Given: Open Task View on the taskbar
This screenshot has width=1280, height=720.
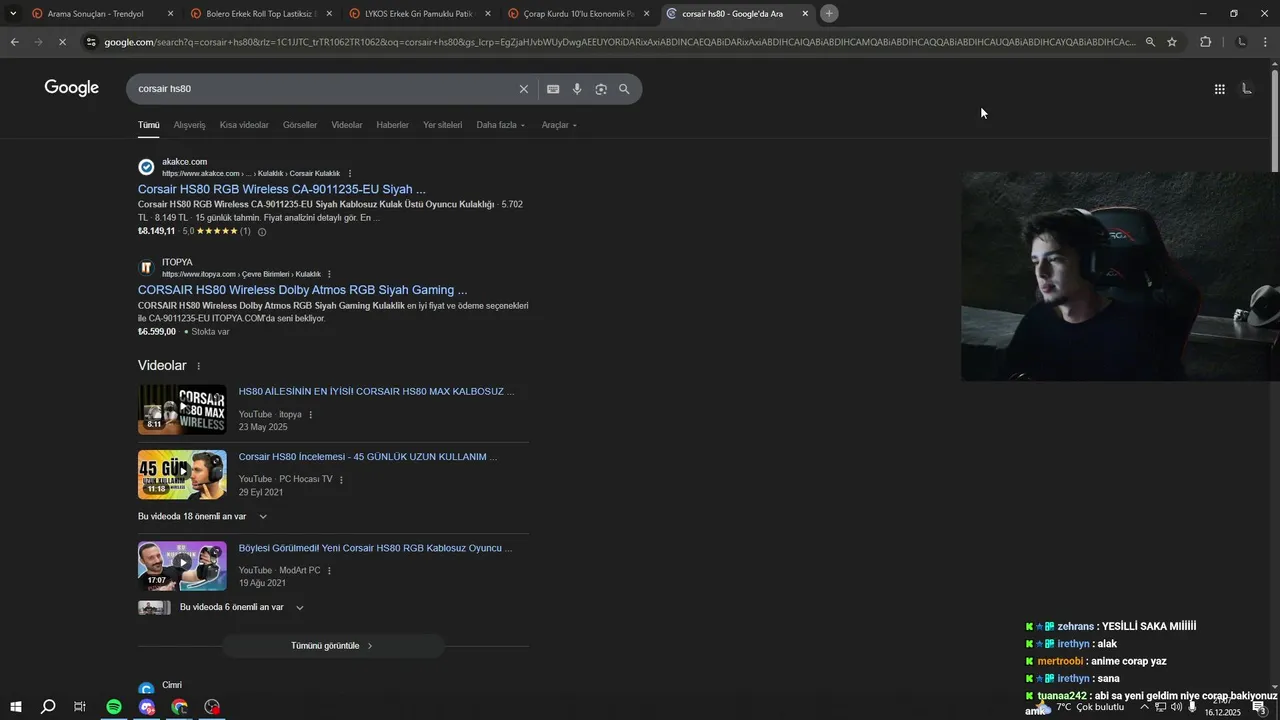Looking at the screenshot, I should pyautogui.click(x=80, y=707).
